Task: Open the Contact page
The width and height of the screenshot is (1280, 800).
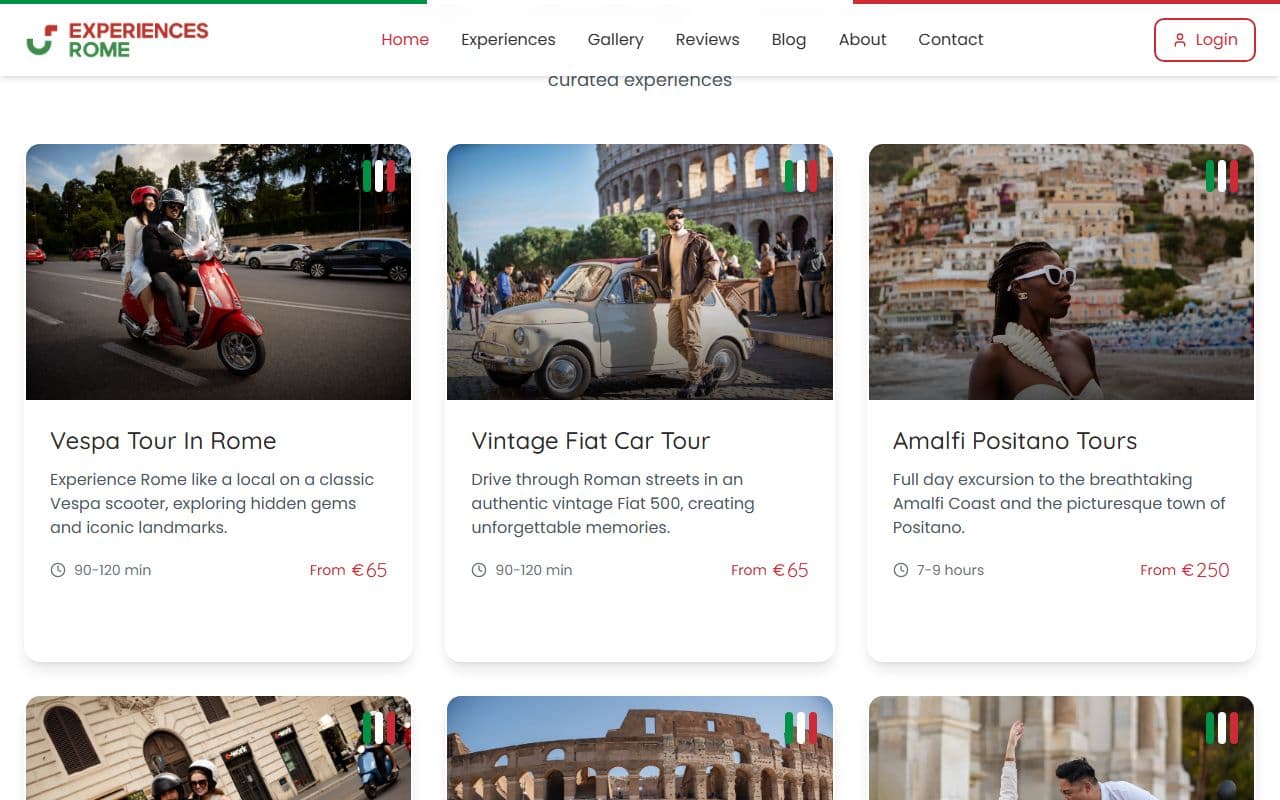Action: pos(951,40)
